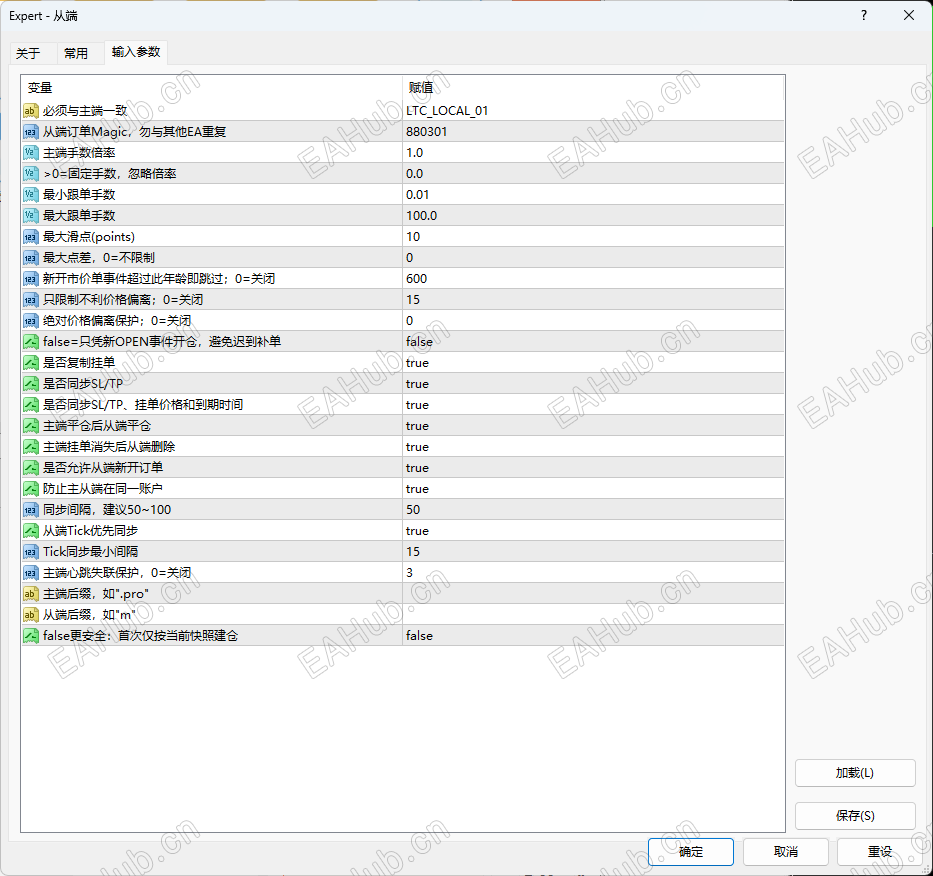This screenshot has width=933, height=876.
Task: Select the 最大滑点(points) row label
Action: point(89,237)
